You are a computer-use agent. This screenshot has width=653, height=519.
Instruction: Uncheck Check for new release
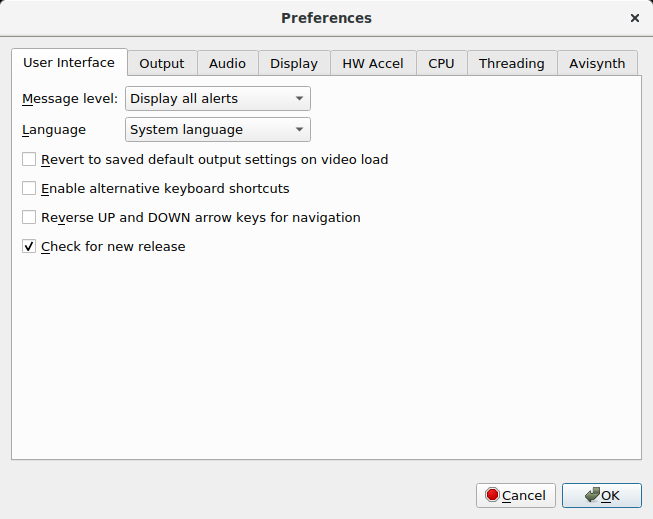29,246
